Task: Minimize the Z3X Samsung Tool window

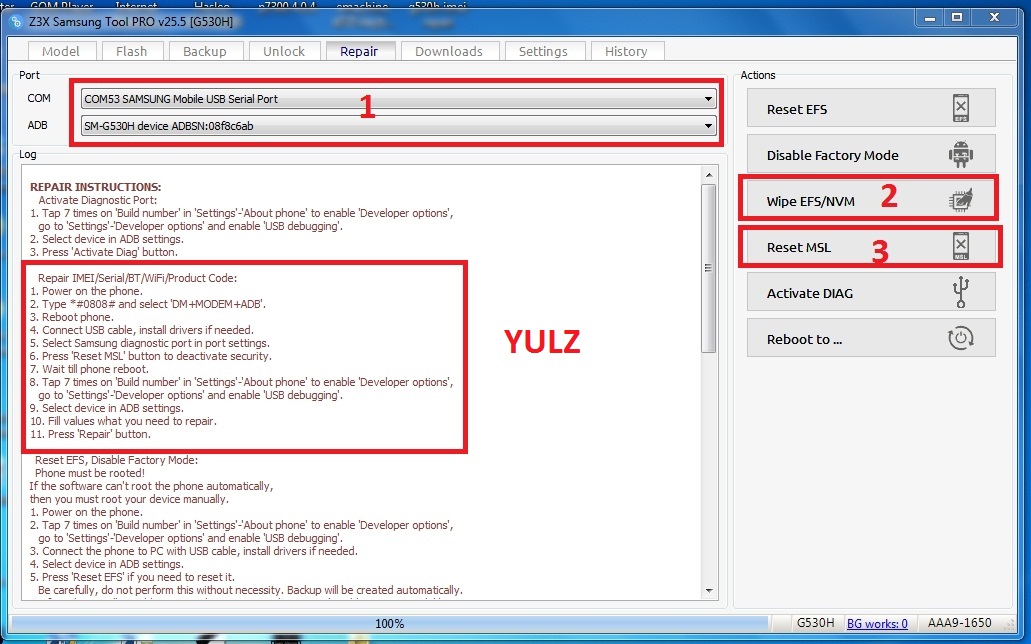Action: [x=930, y=18]
